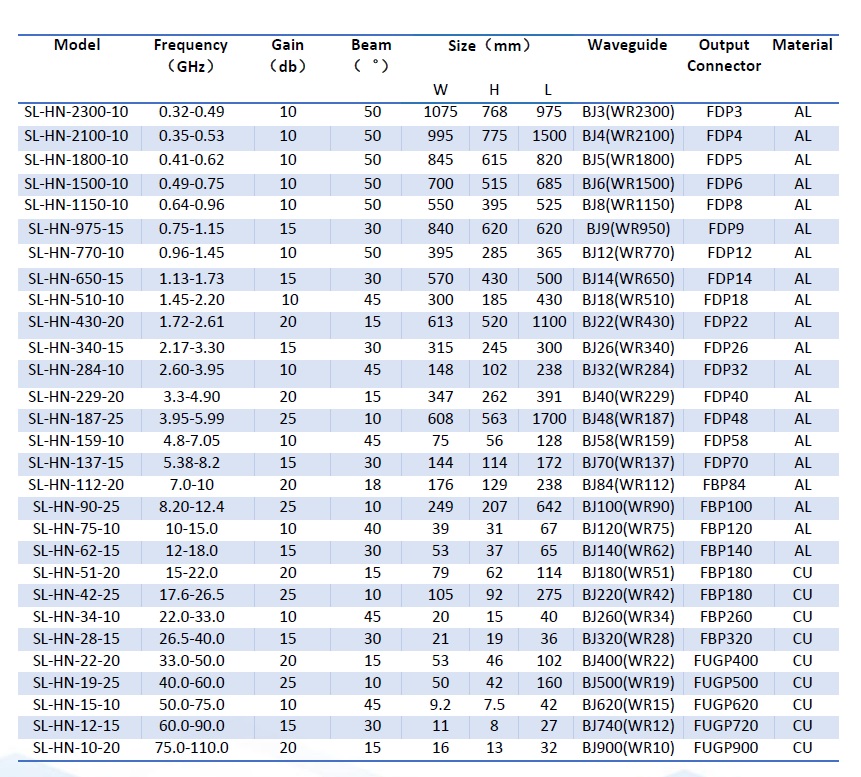Click output connector FDP12
Screen dimensions: 861x777
coord(729,253)
